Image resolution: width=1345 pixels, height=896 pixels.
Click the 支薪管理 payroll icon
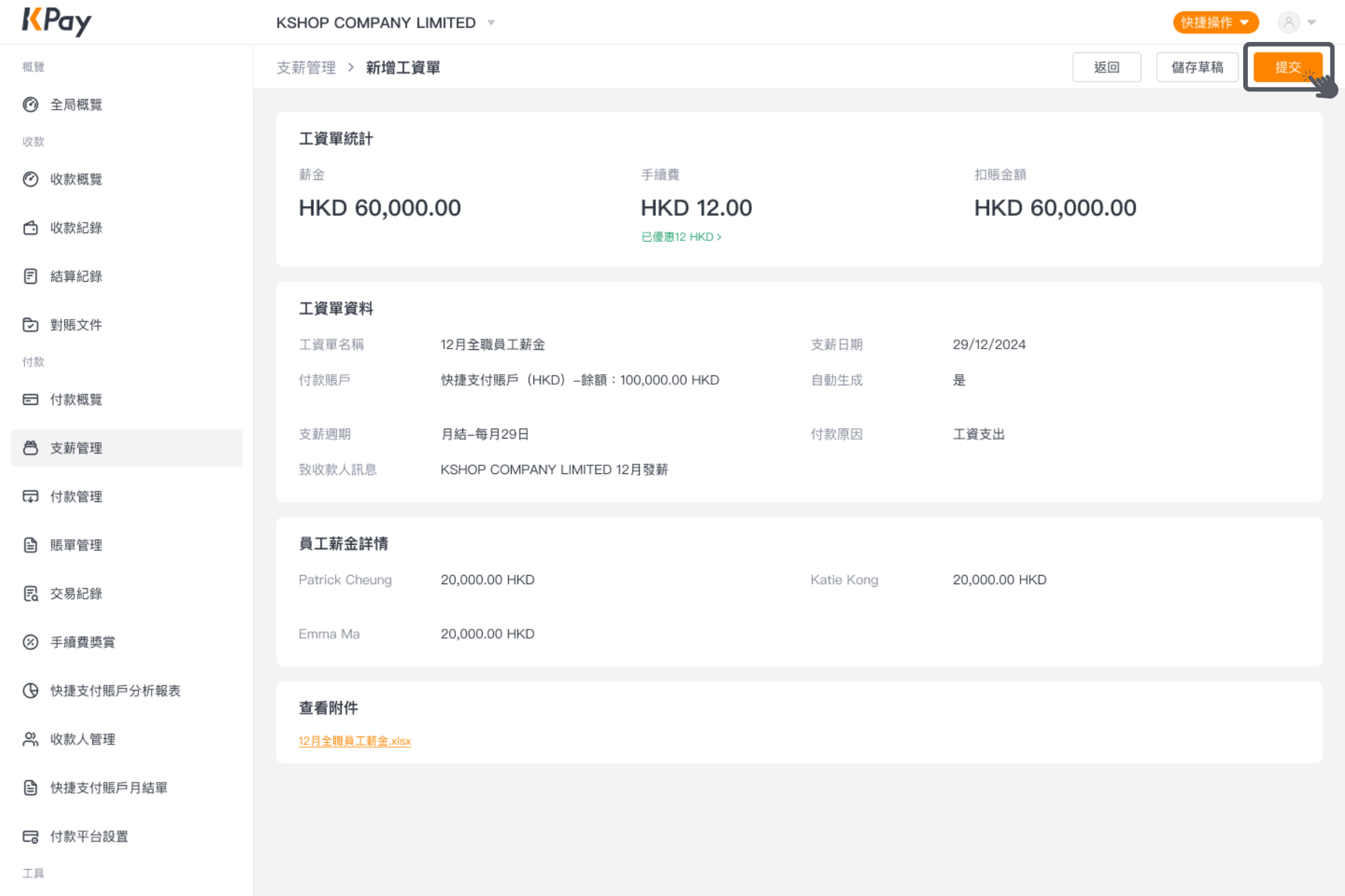click(x=30, y=448)
